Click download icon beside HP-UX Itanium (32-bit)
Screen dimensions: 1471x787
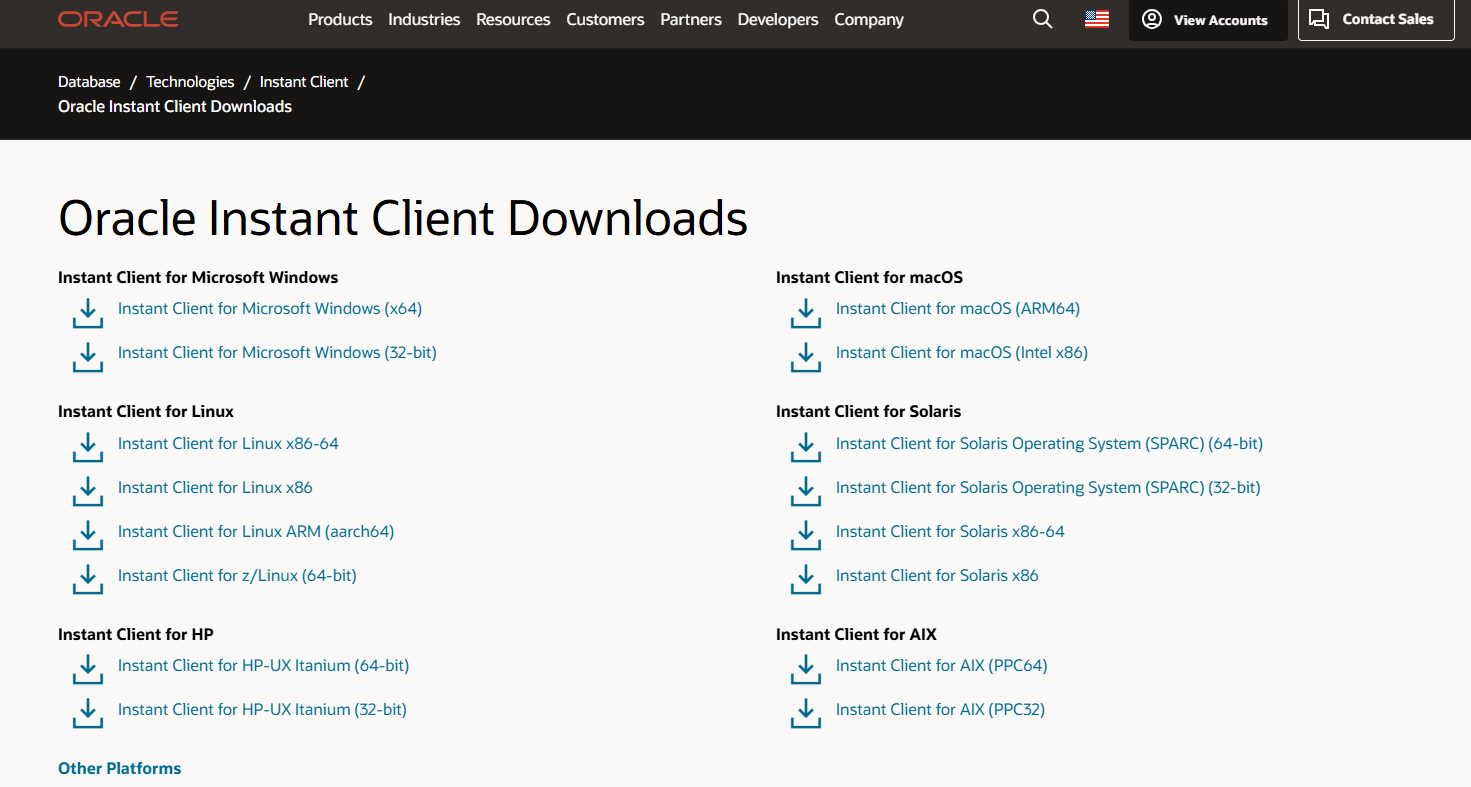(x=88, y=713)
